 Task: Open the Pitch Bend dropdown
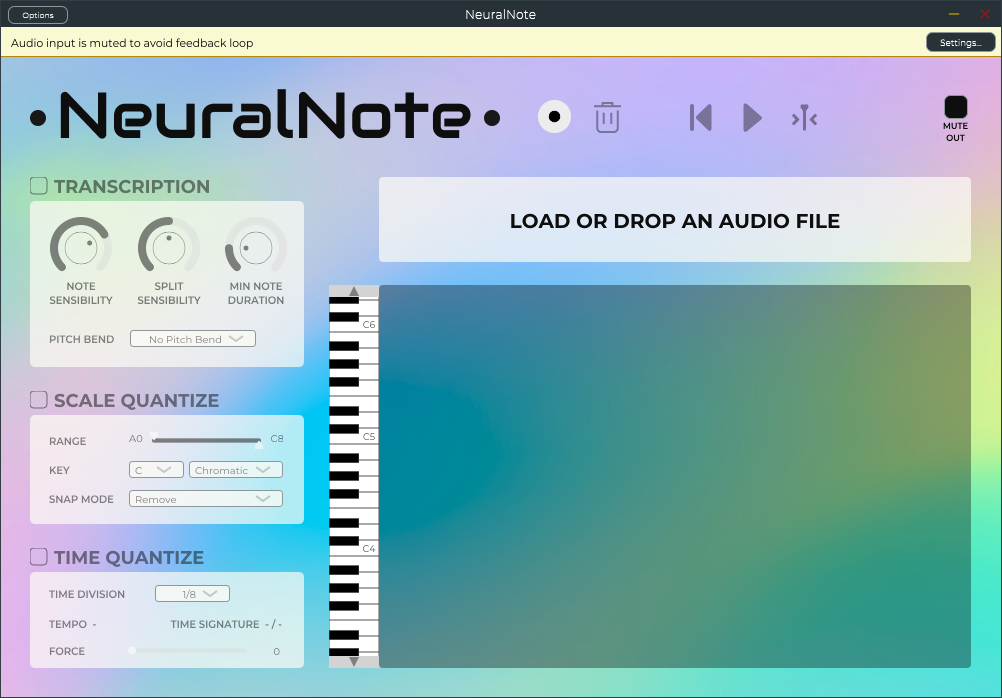tap(193, 339)
